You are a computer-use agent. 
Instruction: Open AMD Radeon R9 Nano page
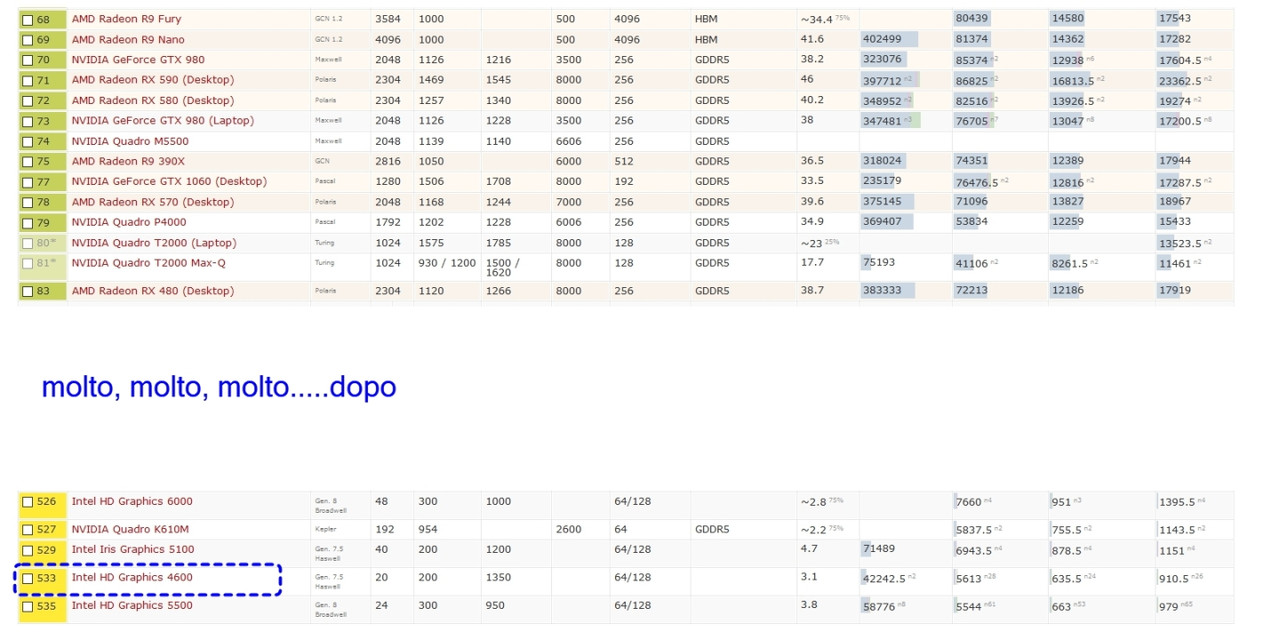coord(128,39)
